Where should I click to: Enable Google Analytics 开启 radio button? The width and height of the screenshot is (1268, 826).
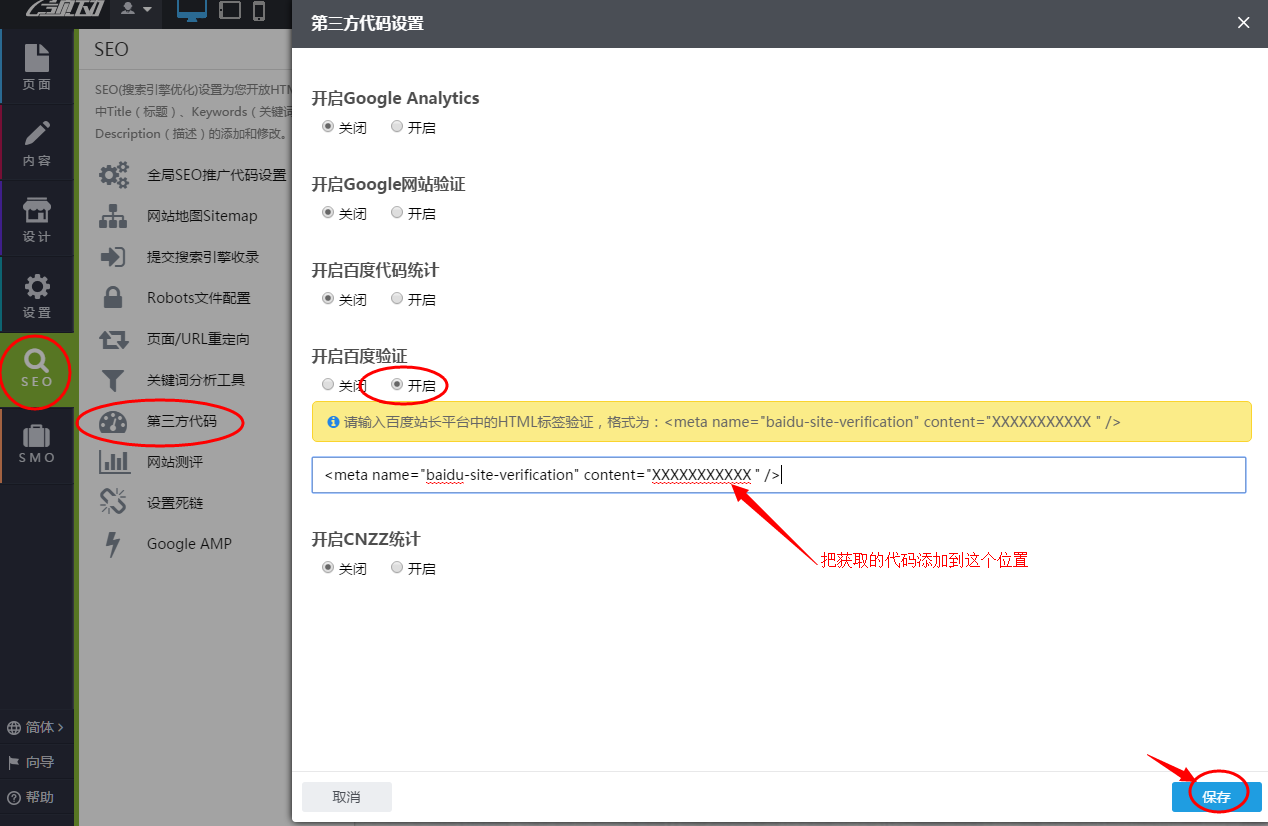click(x=397, y=127)
